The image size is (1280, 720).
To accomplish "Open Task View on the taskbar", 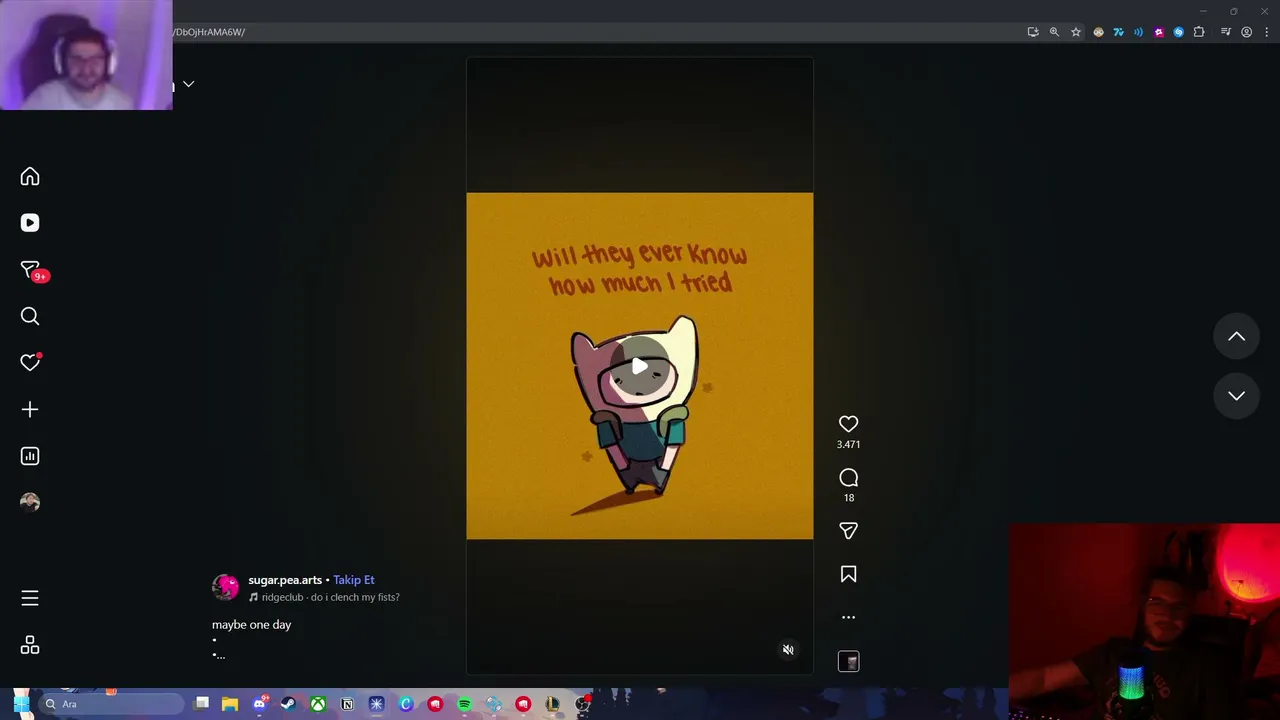I will 201,704.
